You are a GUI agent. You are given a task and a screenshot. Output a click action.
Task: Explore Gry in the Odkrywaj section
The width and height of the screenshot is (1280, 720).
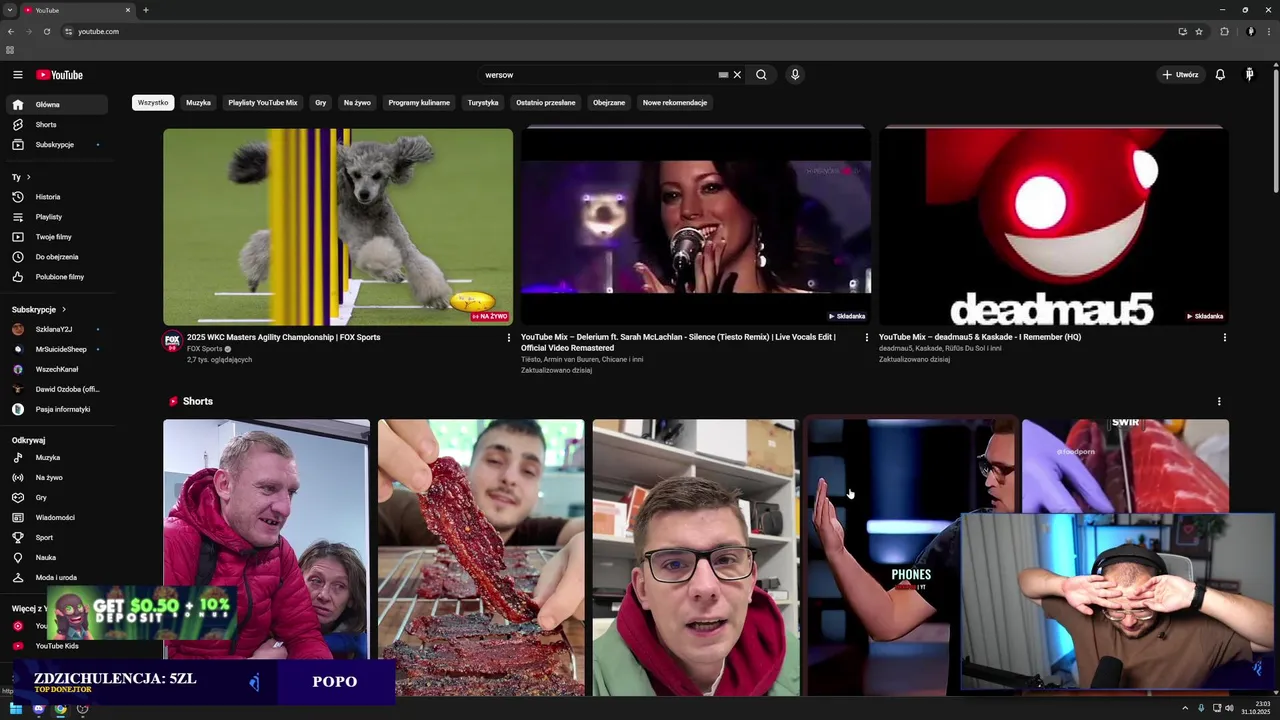coord(58,497)
